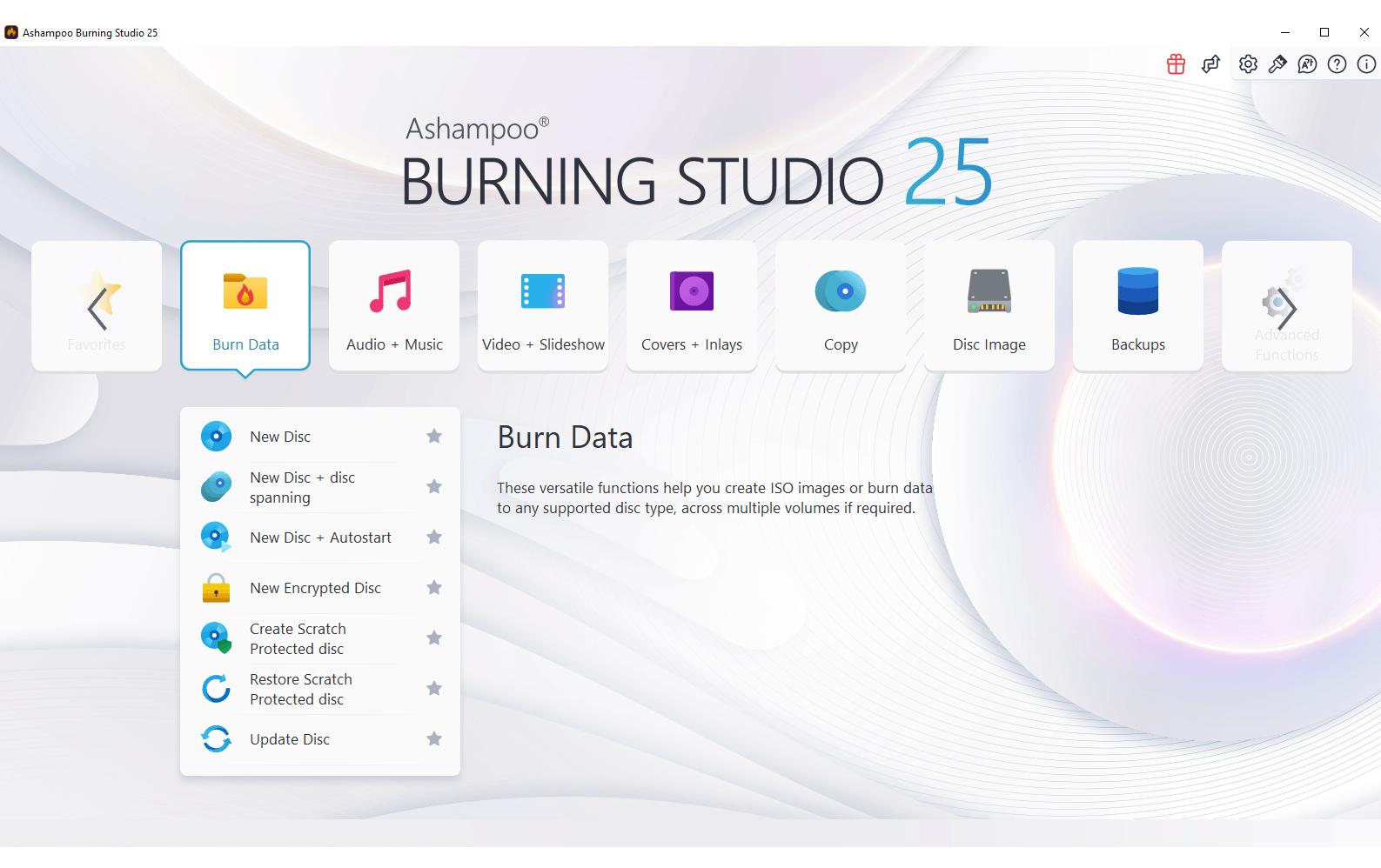
Task: Click the description starting "These versatile functions"
Action: tap(714, 498)
